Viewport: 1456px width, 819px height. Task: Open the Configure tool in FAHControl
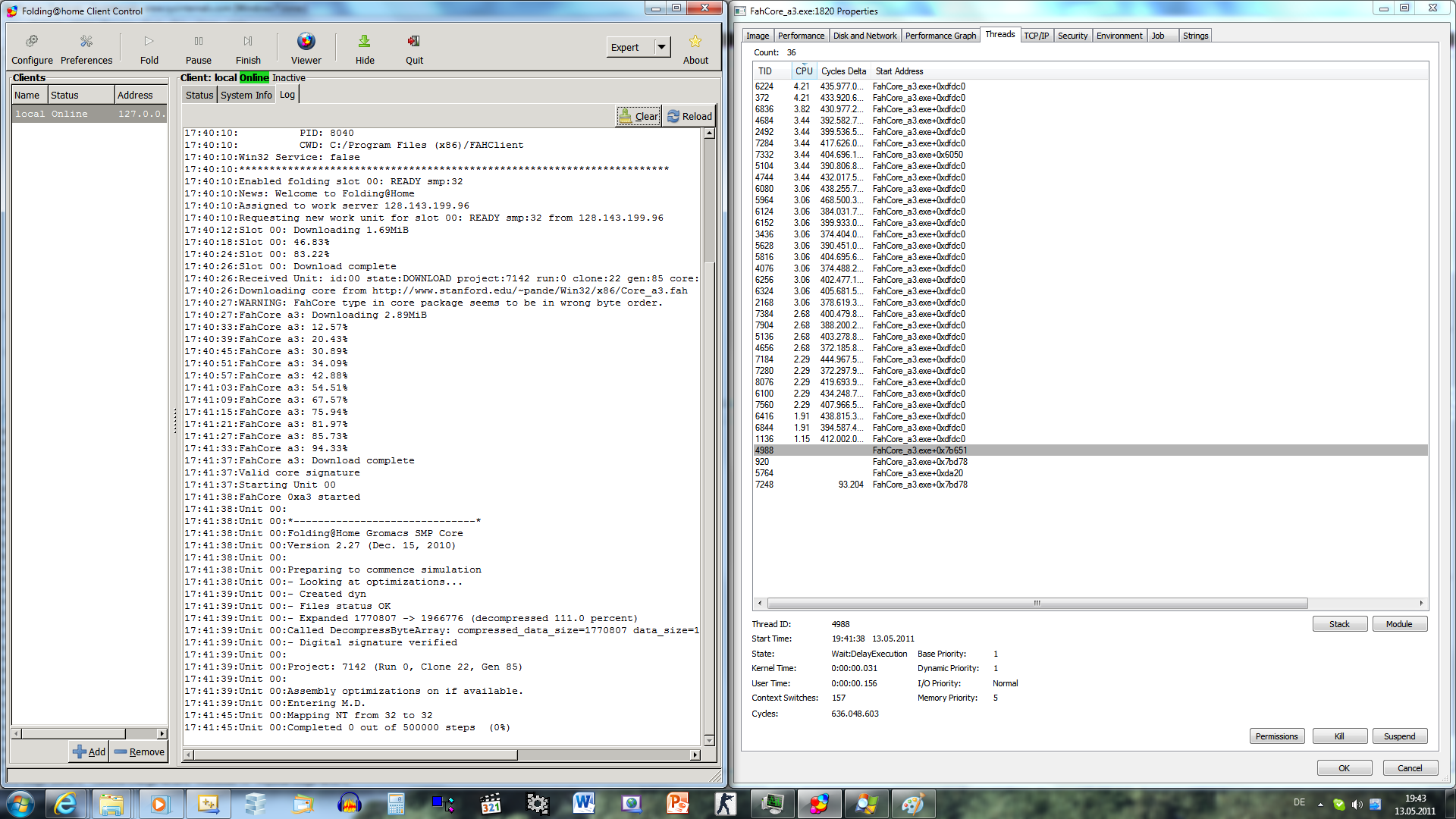pos(32,49)
